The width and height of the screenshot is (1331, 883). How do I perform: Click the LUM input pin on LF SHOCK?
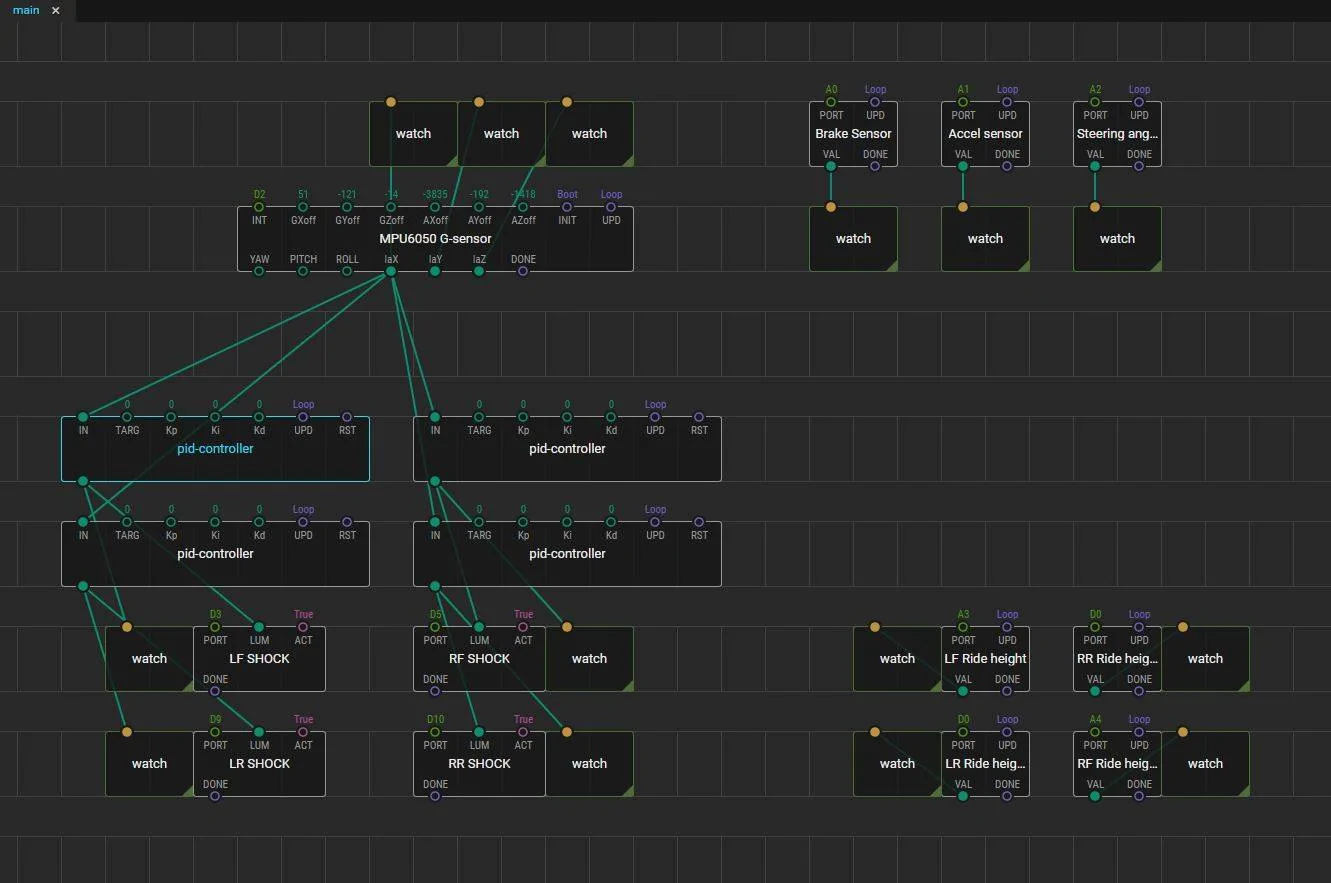(259, 627)
